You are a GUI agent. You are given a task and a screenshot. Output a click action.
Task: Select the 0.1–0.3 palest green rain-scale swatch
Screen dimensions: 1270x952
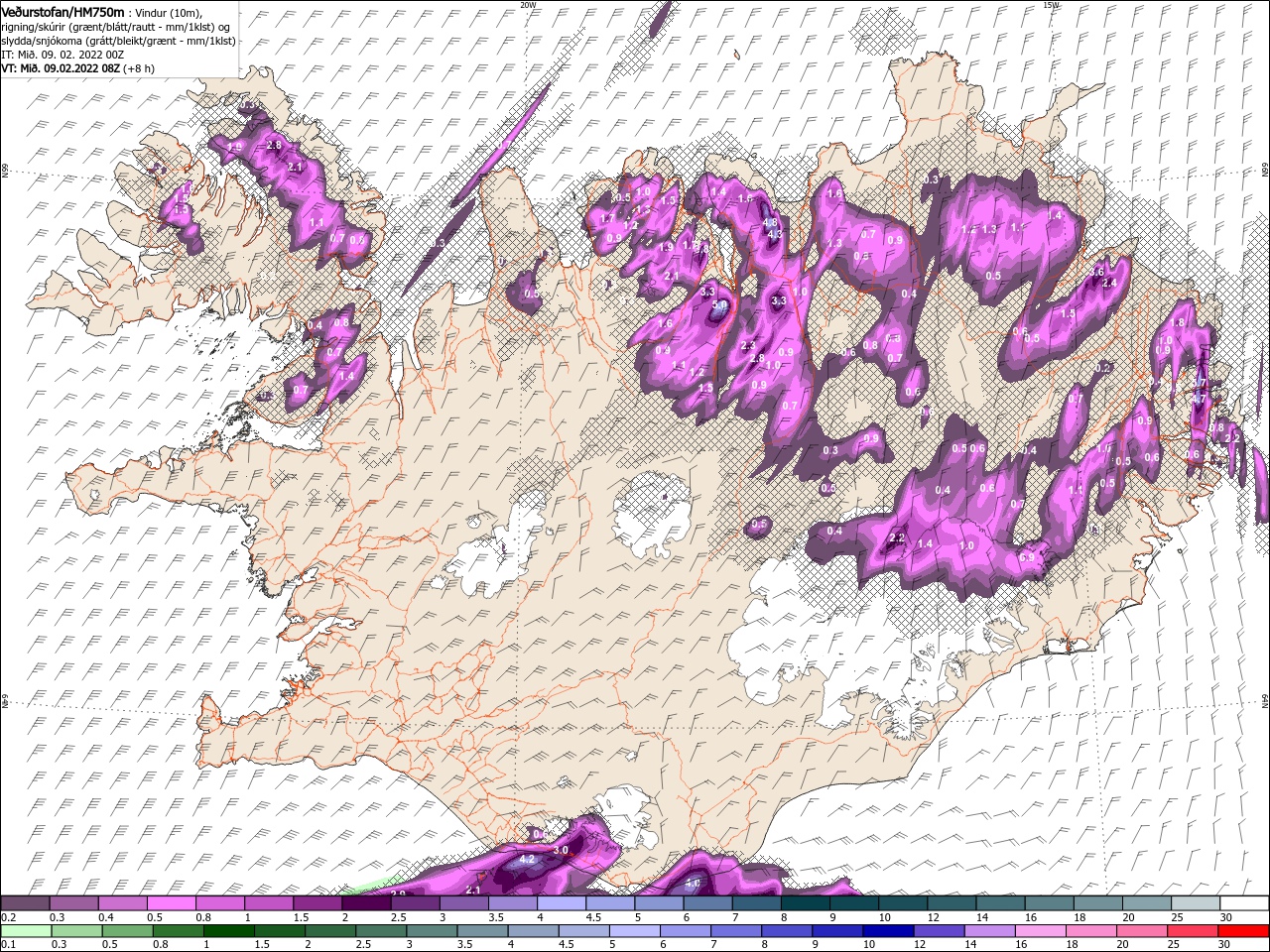[25, 930]
